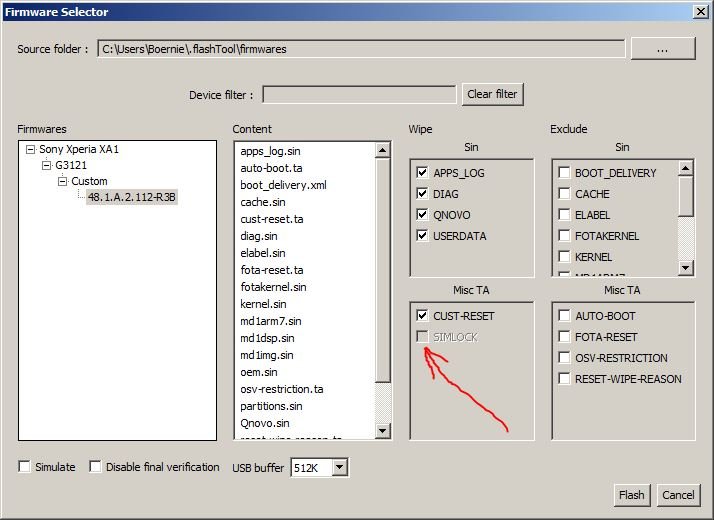This screenshot has height=520, width=714.
Task: Enable the Simulate checkbox
Action: pos(24,466)
